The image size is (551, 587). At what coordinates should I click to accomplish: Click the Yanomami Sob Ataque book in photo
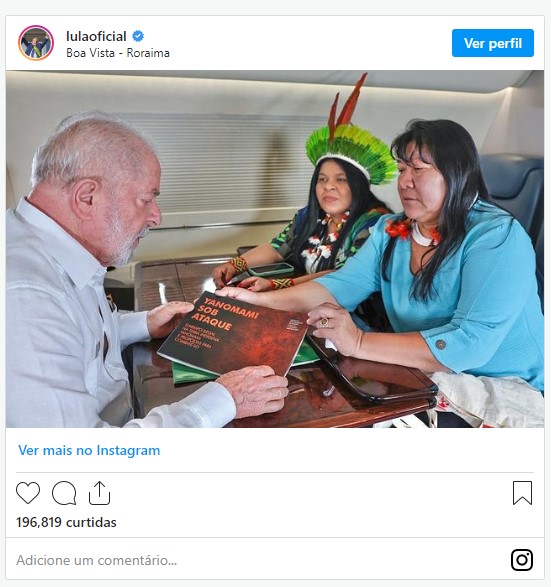tap(233, 333)
